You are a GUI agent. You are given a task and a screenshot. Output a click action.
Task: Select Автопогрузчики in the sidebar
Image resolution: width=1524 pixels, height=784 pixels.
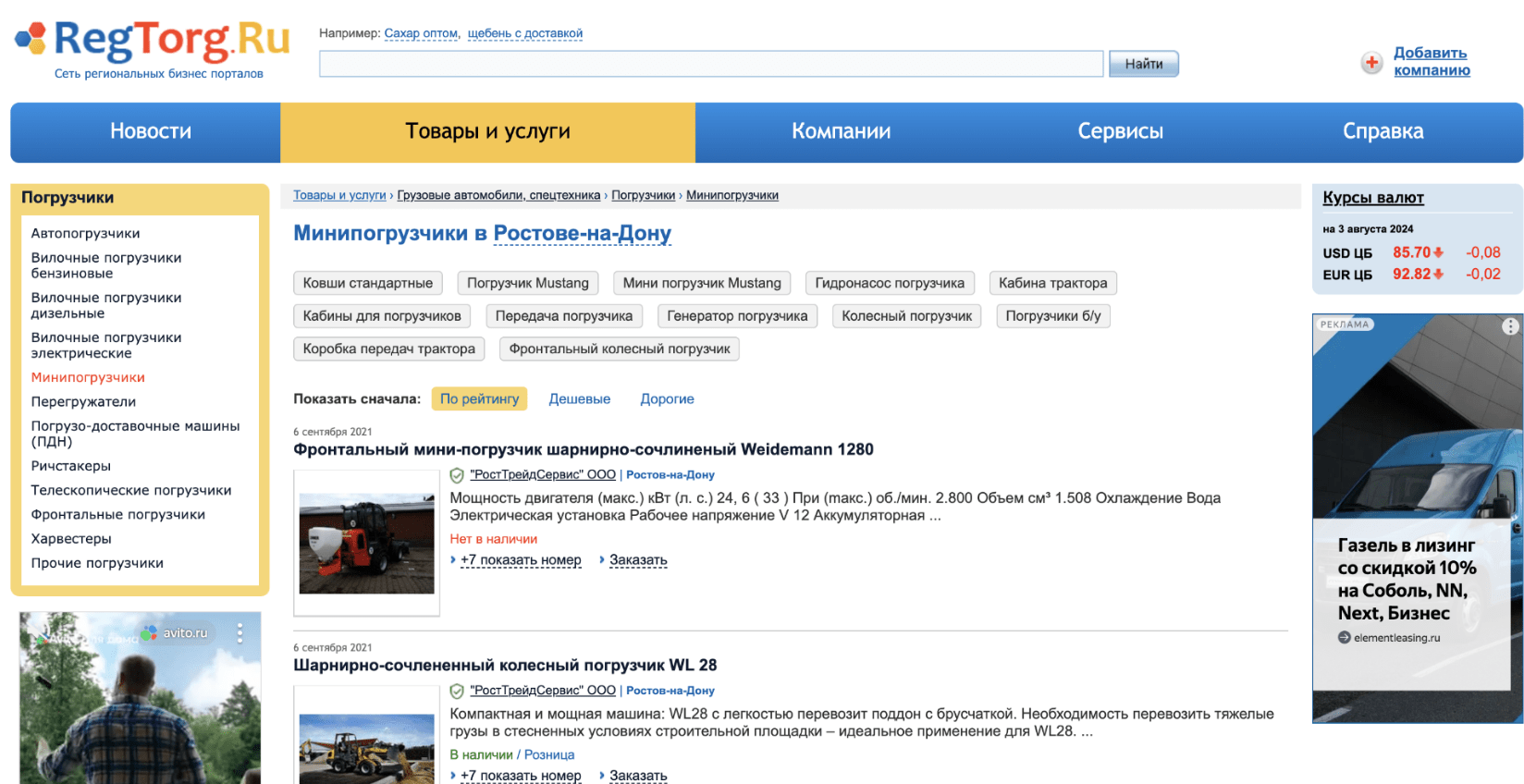[x=86, y=233]
